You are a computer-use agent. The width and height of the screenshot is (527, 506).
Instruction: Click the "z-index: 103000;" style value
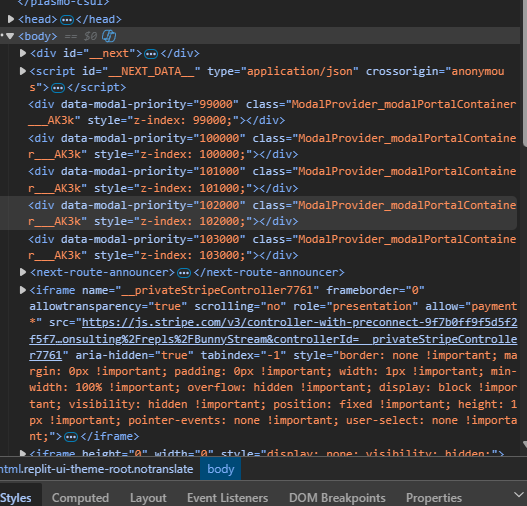pos(193,255)
